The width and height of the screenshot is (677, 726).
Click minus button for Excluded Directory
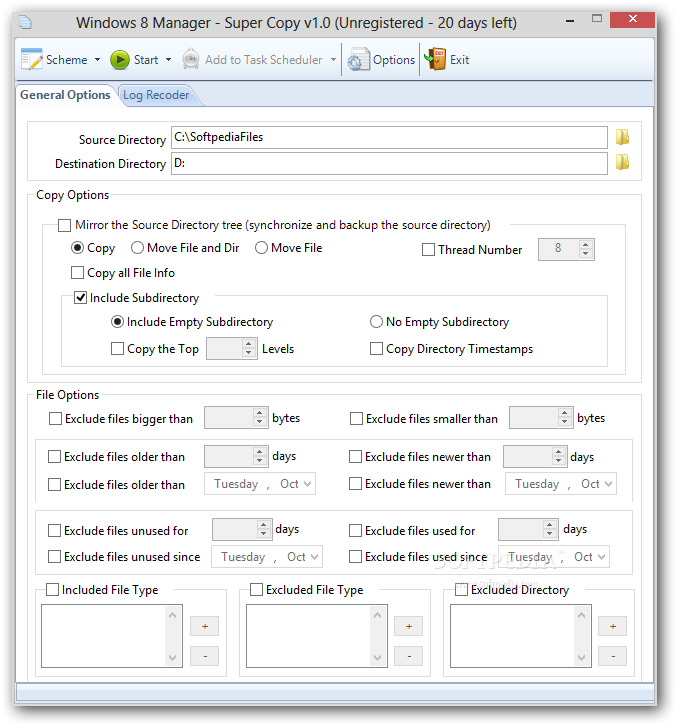tap(613, 656)
